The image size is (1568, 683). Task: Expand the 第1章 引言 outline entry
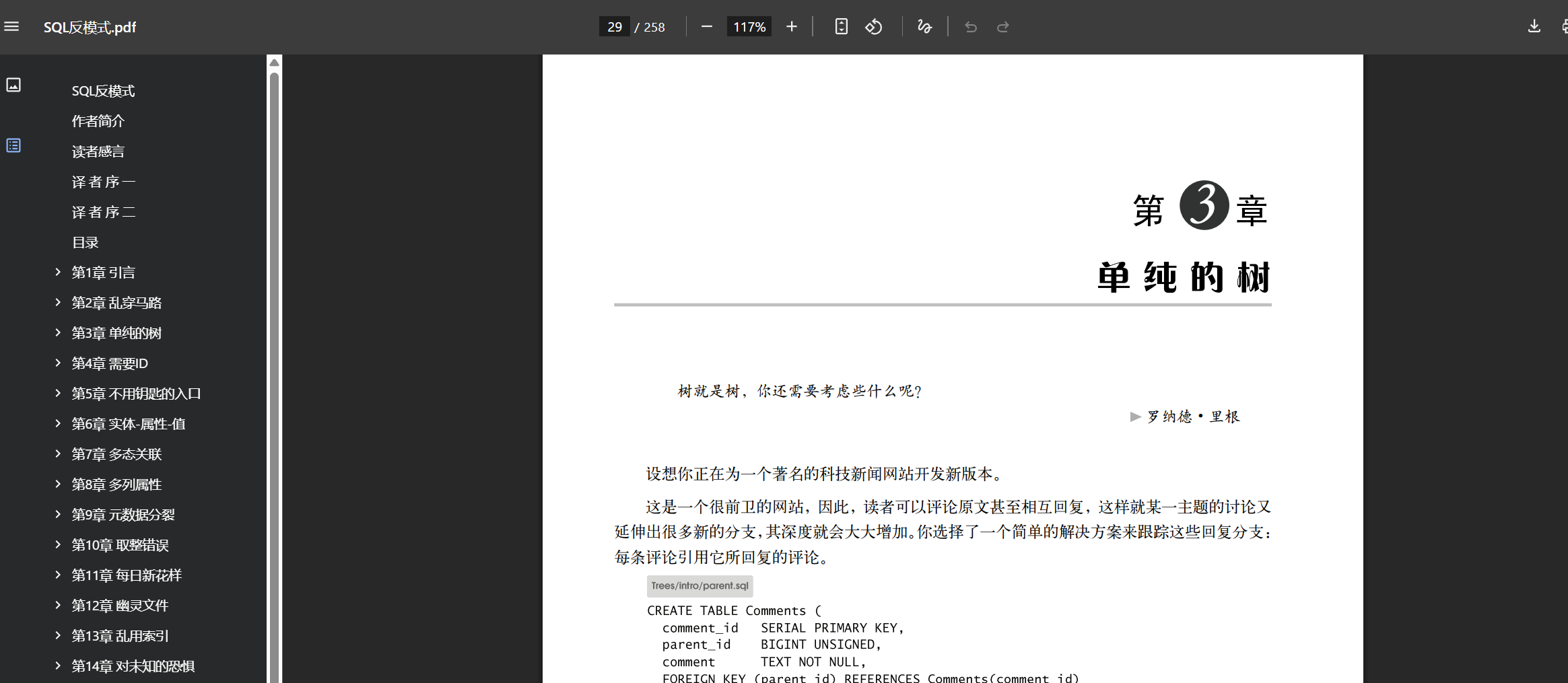coord(58,272)
